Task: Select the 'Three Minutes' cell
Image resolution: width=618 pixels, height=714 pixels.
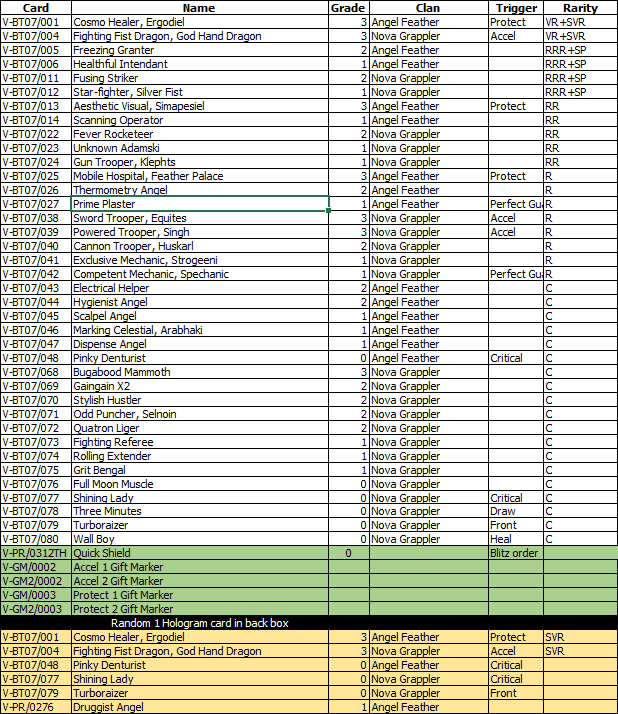Action: click(200, 511)
